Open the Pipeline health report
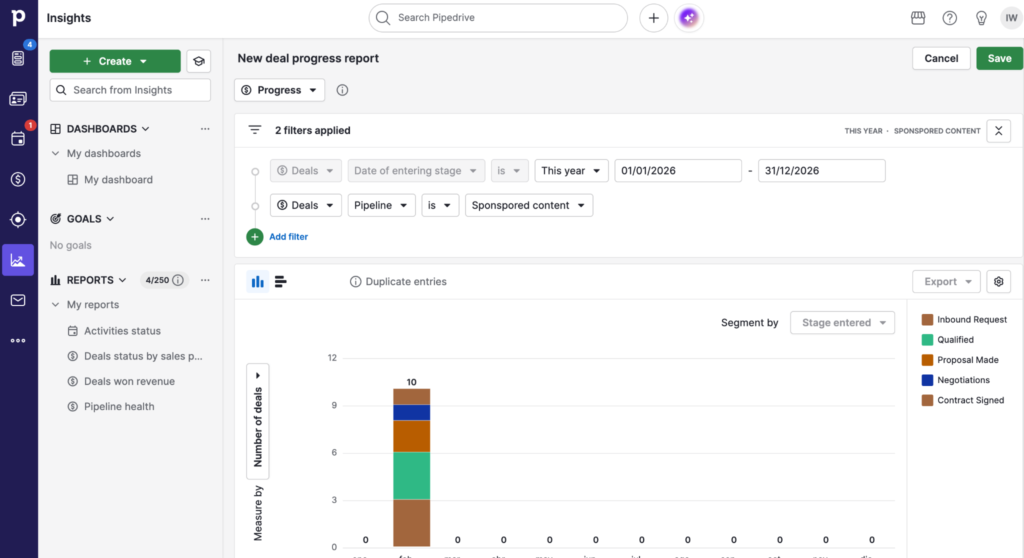1024x558 pixels. click(119, 406)
